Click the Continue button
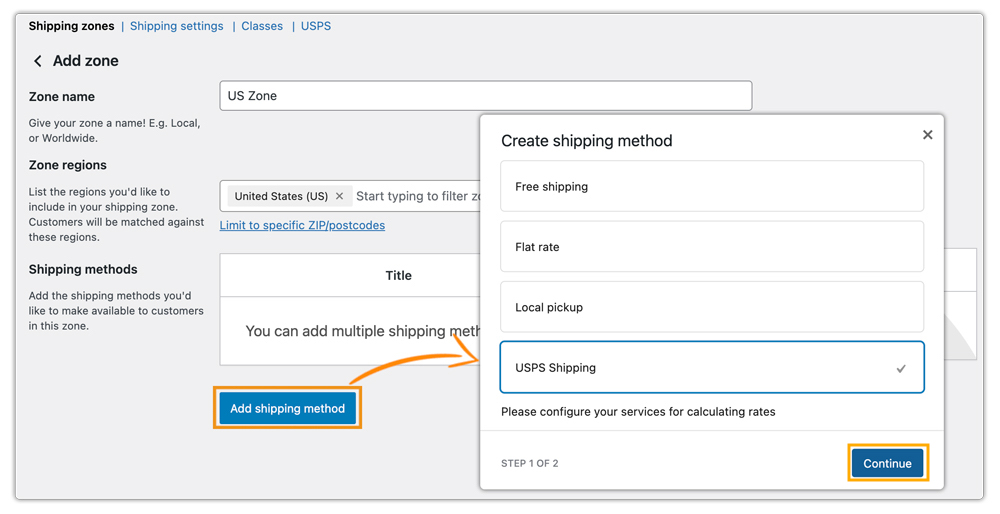This screenshot has height=514, width=1000. 887,463
